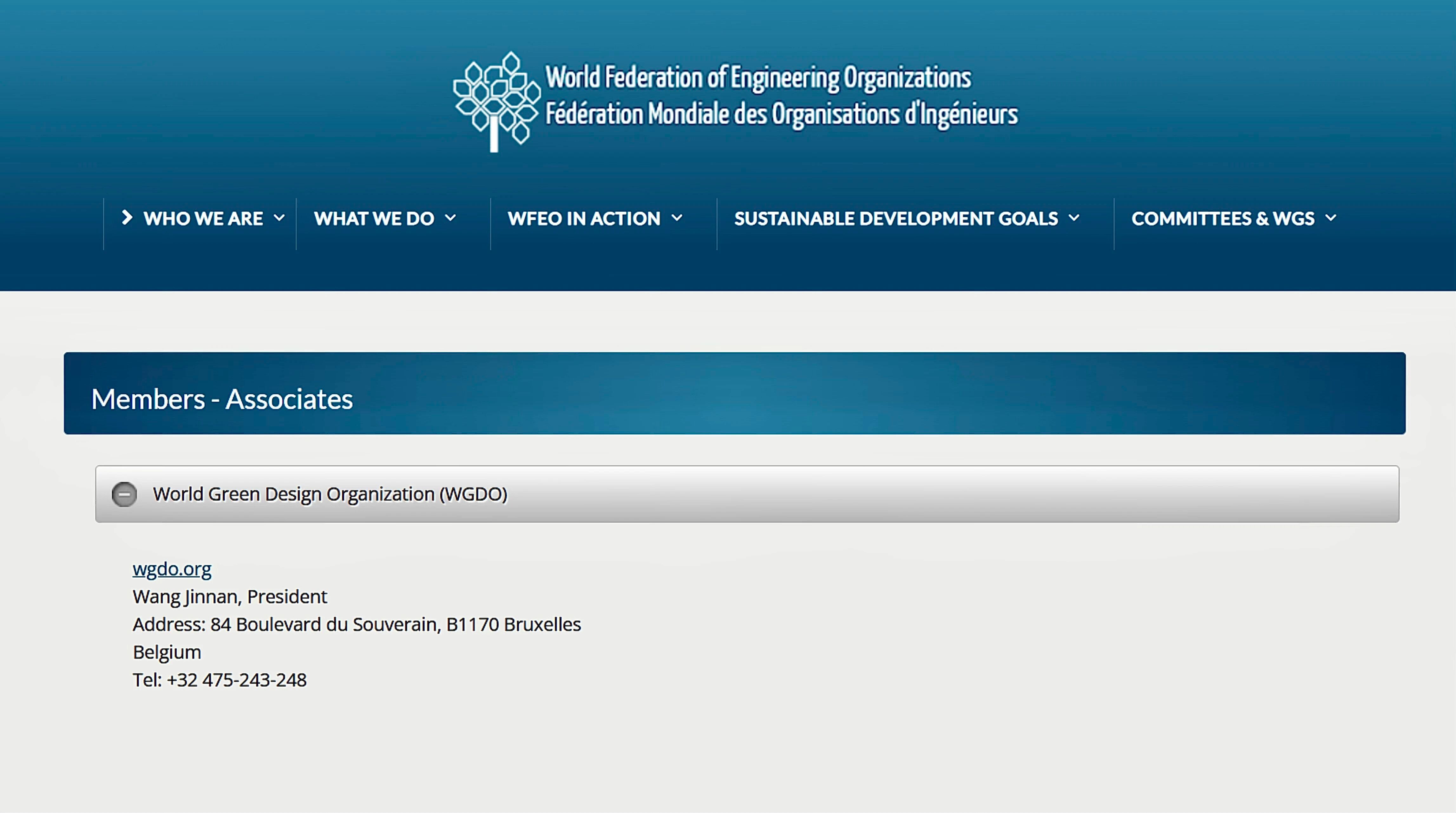Click the chevron next to WHAT WE DO
1456x813 pixels.
(x=452, y=218)
